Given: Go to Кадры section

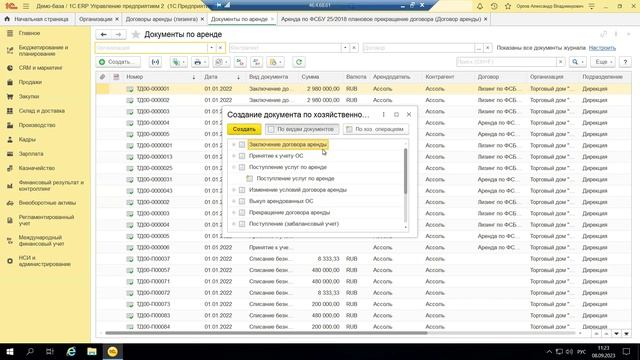Looking at the screenshot, I should tap(27, 139).
